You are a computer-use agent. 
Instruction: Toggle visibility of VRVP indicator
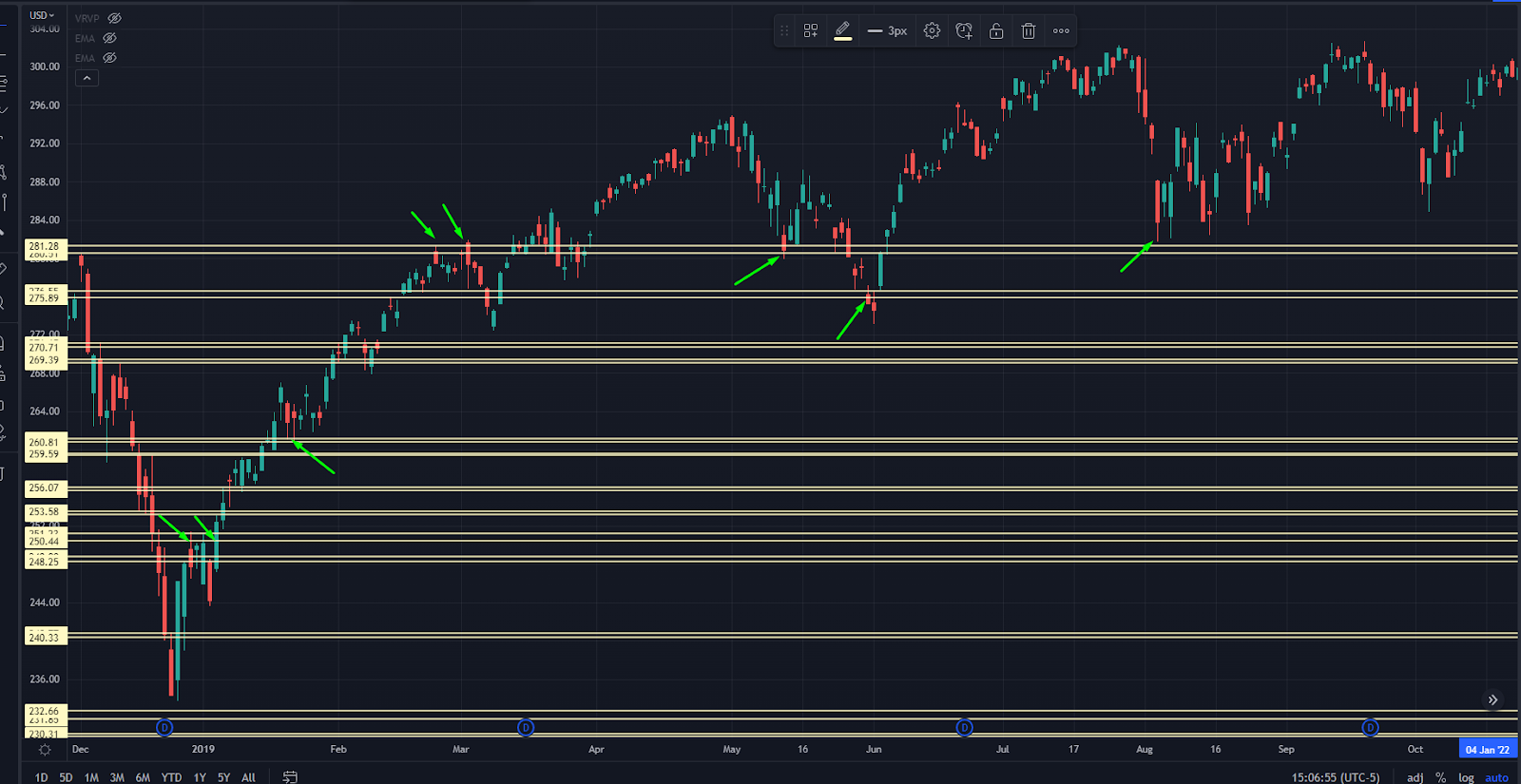point(114,18)
